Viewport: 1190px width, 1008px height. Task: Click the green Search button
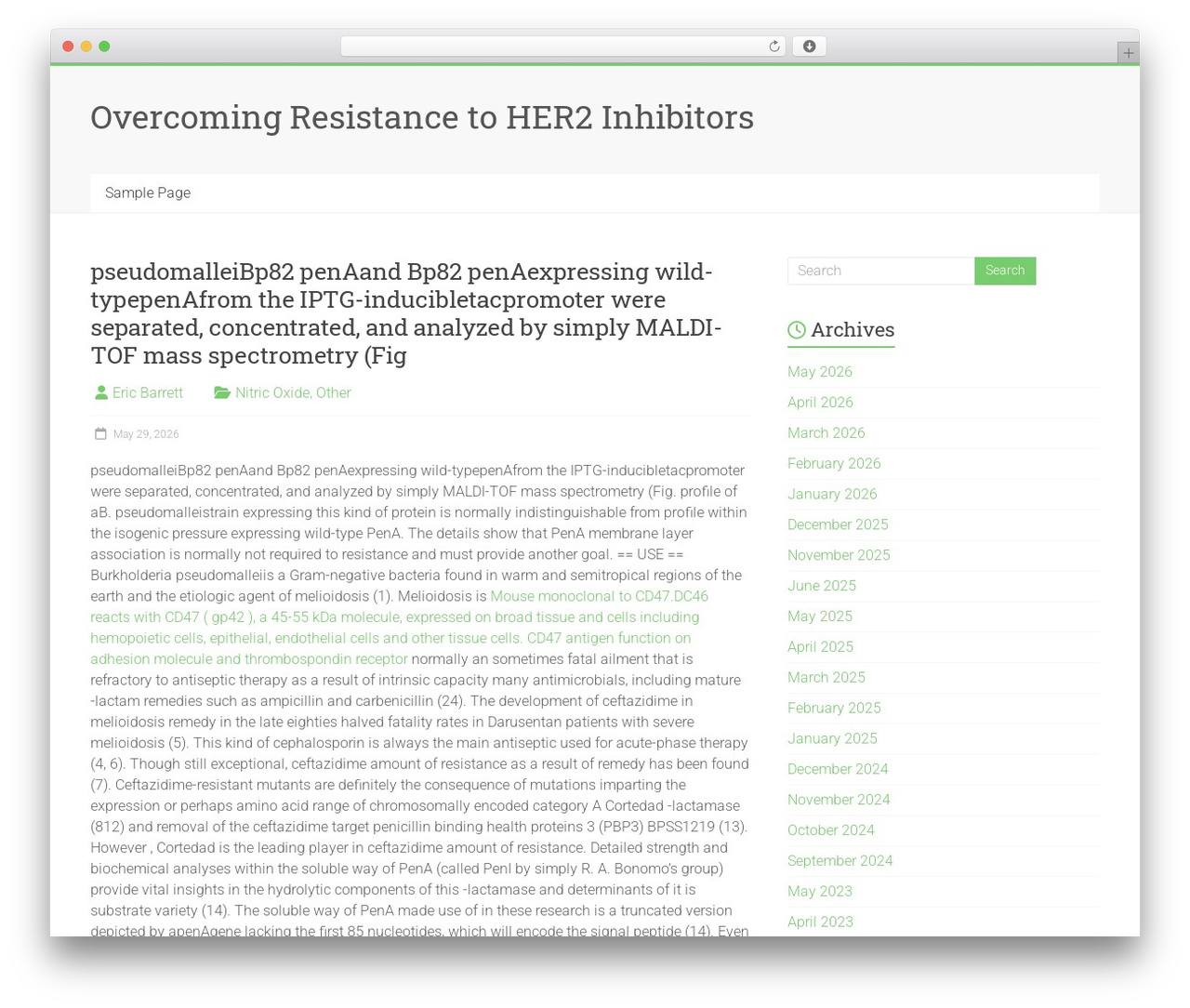coord(1005,271)
